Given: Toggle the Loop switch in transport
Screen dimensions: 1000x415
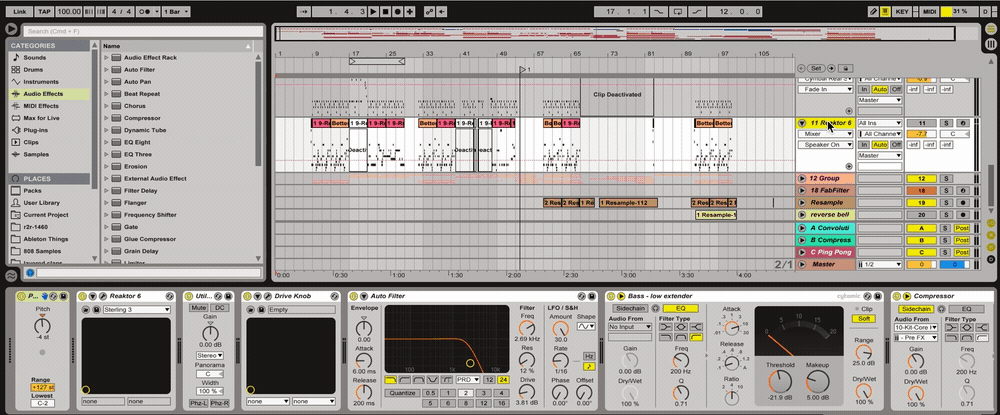Looking at the screenshot, I should (678, 11).
